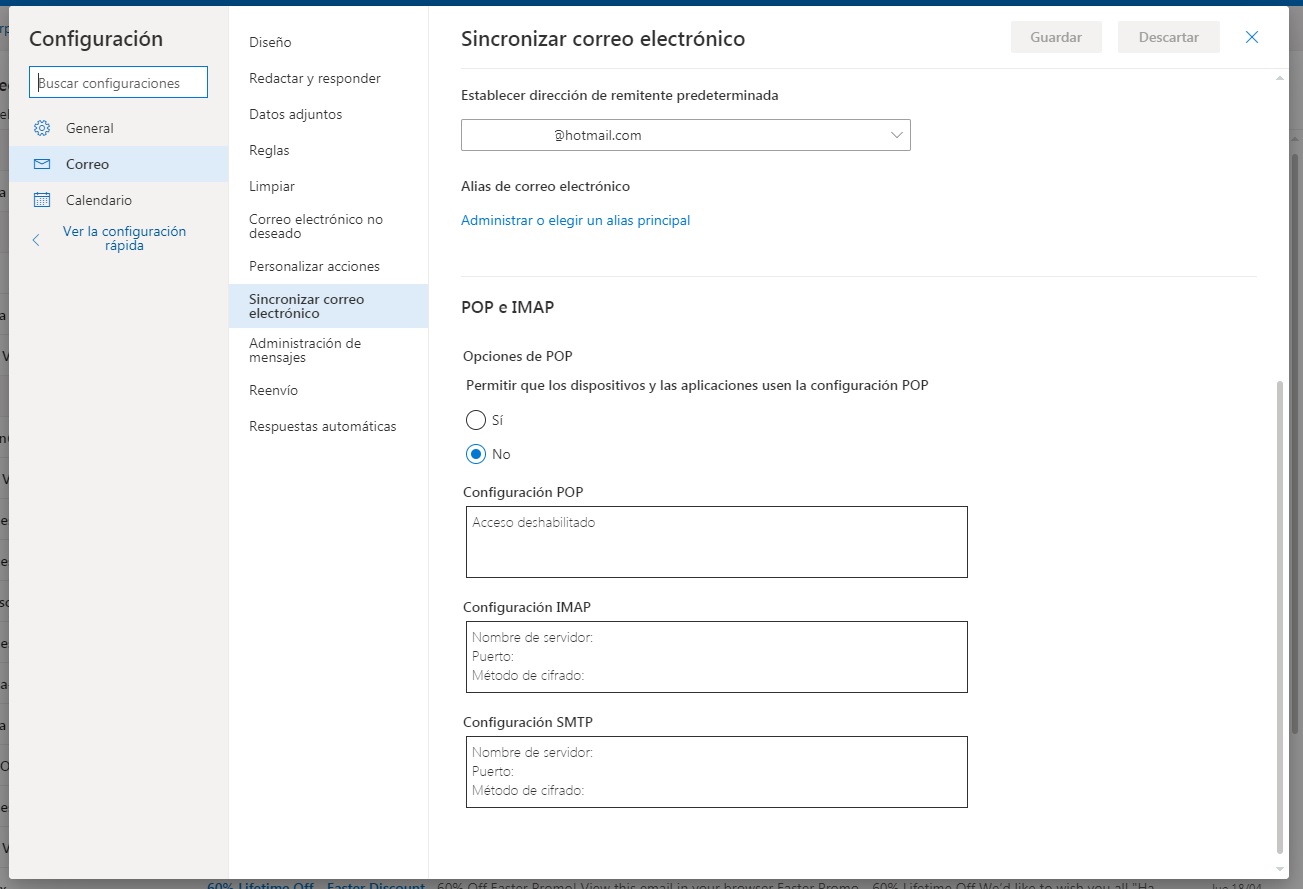The width and height of the screenshot is (1303, 889).
Task: Switch to the Reglas settings section
Action: [269, 150]
